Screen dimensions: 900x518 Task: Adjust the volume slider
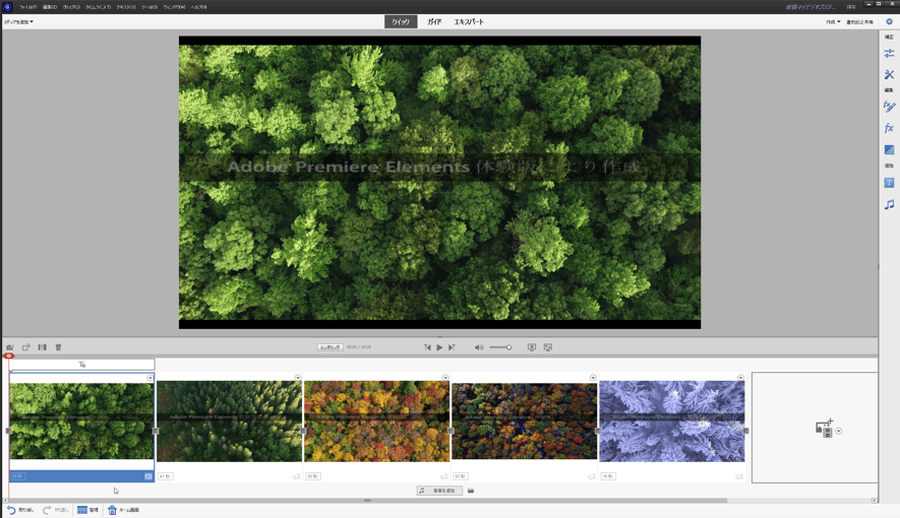501,347
